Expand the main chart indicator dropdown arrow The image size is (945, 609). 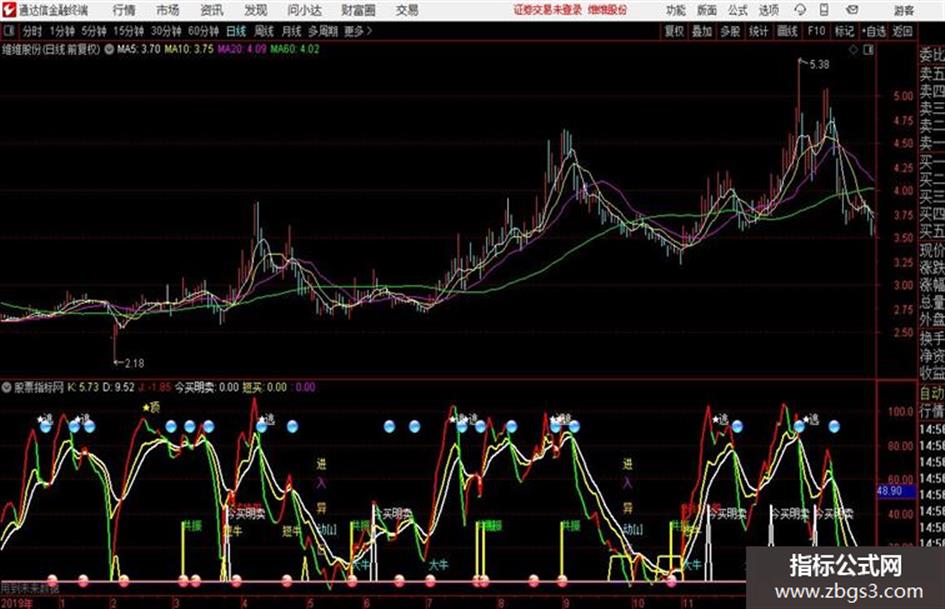[x=109, y=49]
